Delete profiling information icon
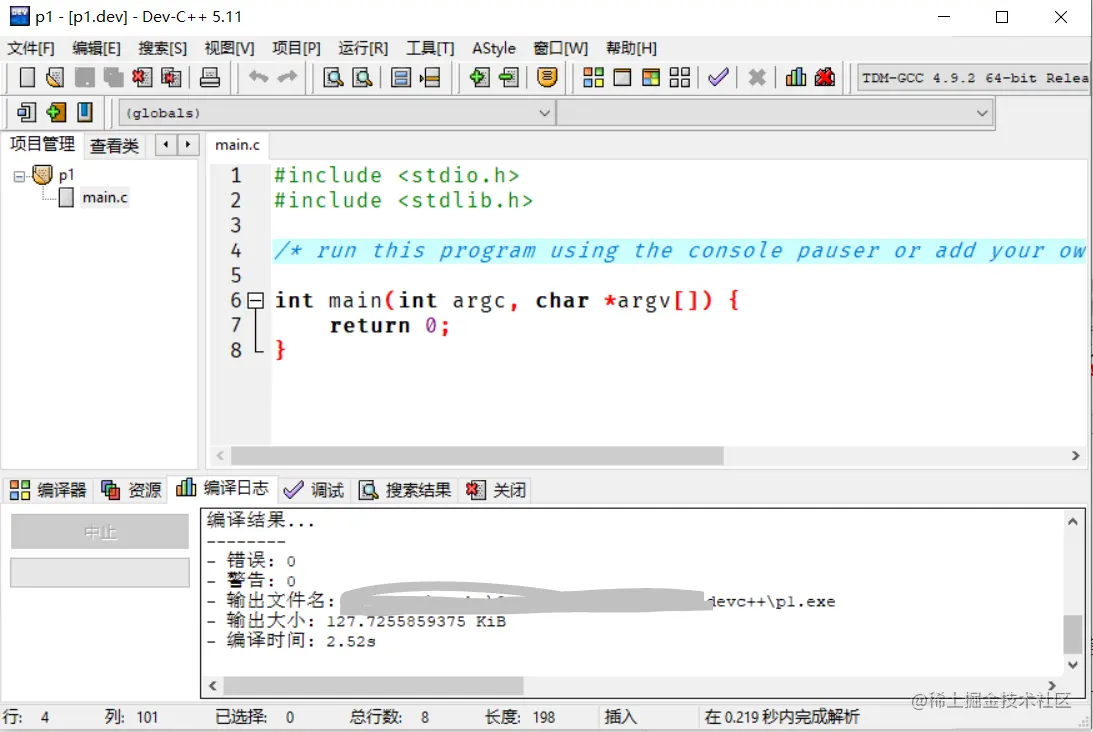 [x=825, y=77]
